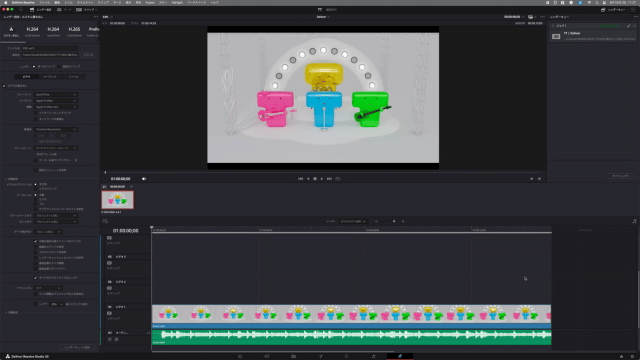
Task: Toggle the second checkbox under the Type dropdown
Action: 36,119
